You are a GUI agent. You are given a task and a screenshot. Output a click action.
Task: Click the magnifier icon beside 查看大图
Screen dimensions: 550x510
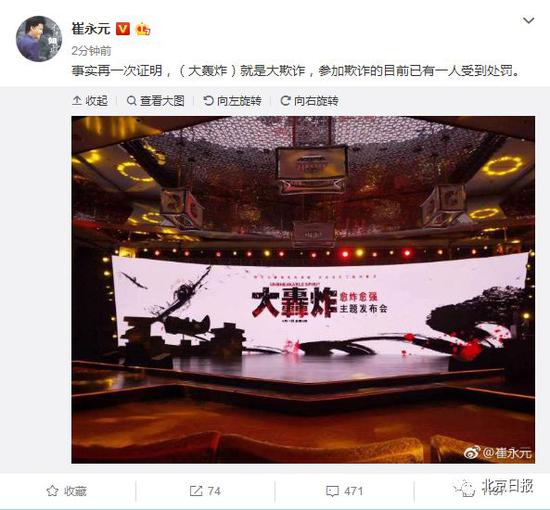click(x=132, y=101)
